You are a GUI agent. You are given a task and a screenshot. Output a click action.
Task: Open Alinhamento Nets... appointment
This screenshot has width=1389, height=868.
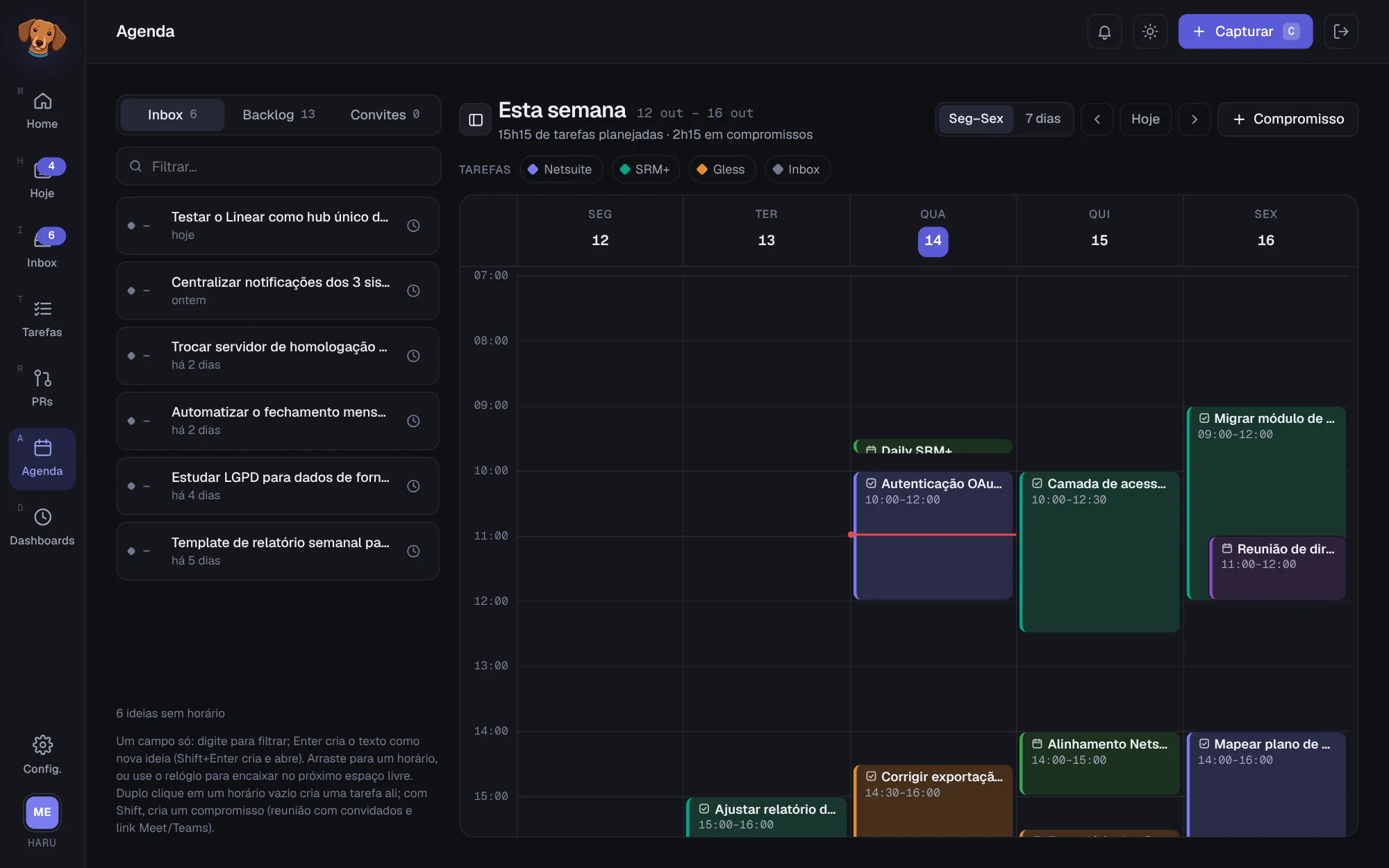(x=1099, y=763)
